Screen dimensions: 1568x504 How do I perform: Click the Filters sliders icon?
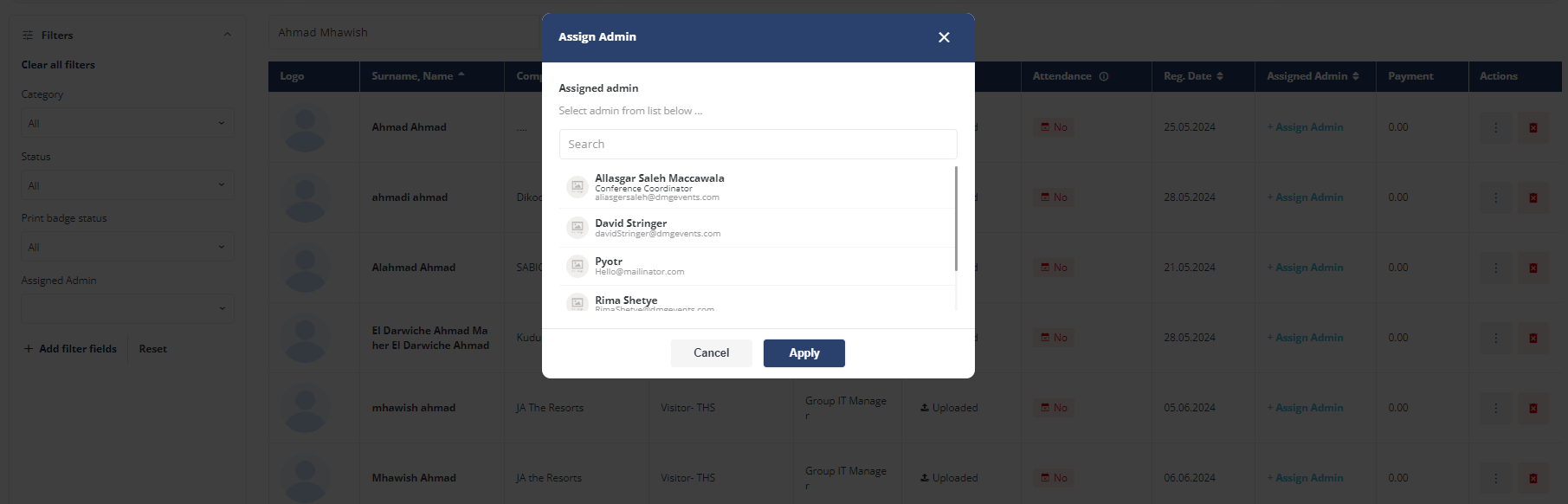28,36
